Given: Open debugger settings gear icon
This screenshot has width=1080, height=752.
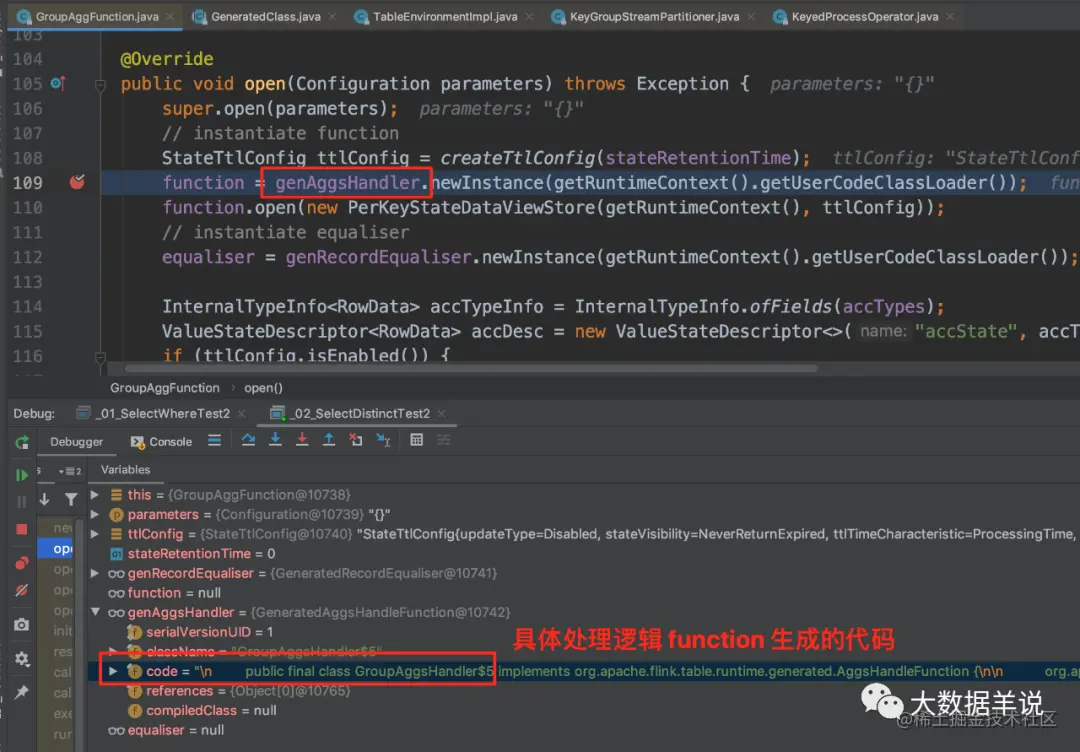Looking at the screenshot, I should coord(22,658).
